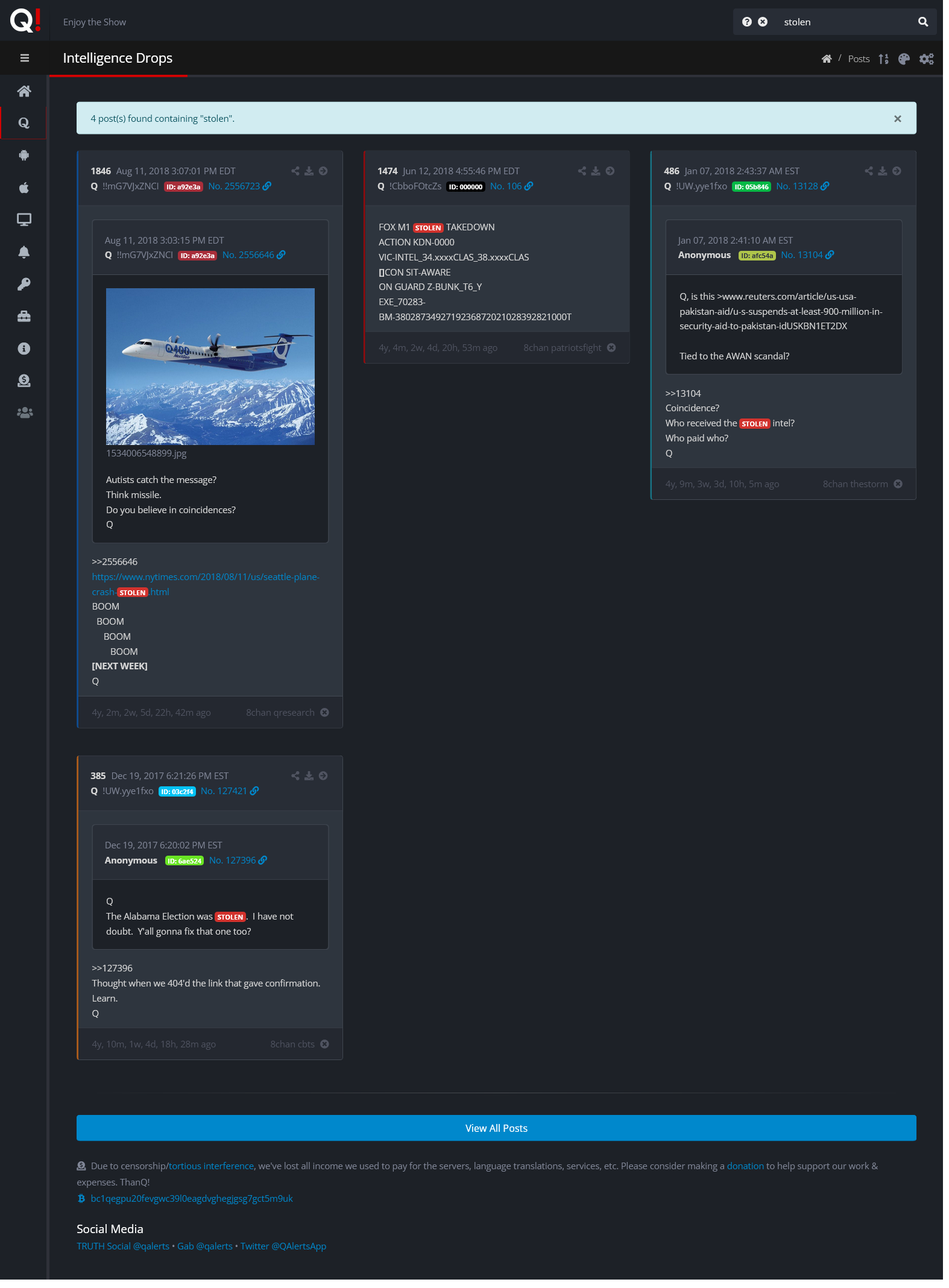Go to Home in sidebar
Viewport: 949px width, 1288px height.
pos(24,91)
